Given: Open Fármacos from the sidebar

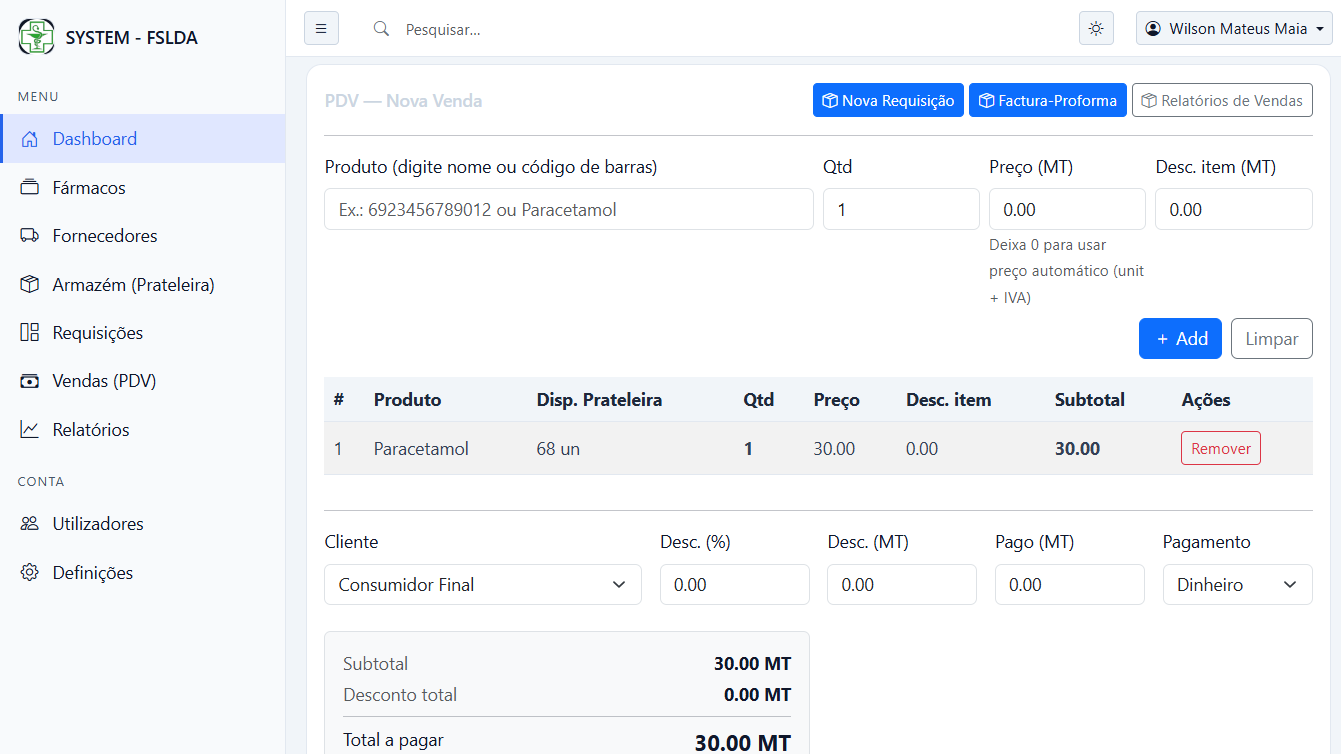Looking at the screenshot, I should coord(89,188).
